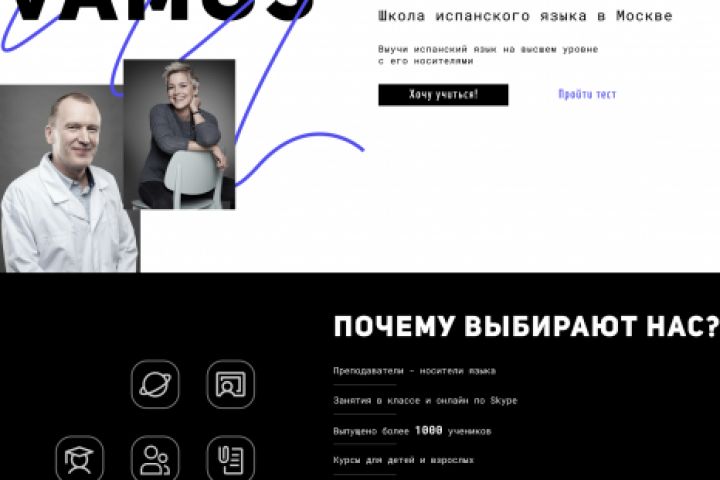Click the graduate student cap icon
720x480 pixels.
pos(79,457)
